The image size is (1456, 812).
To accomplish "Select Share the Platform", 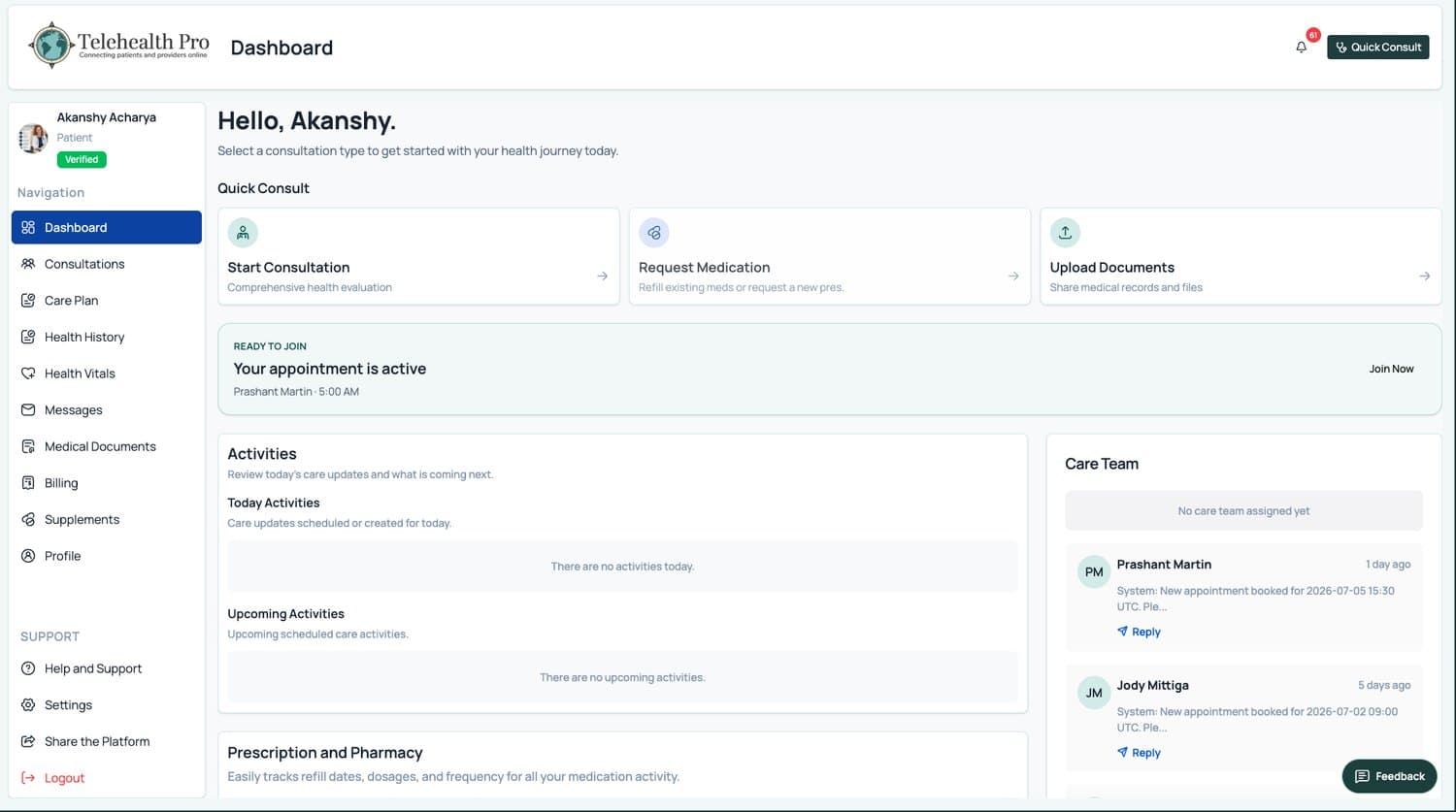I will point(107,741).
